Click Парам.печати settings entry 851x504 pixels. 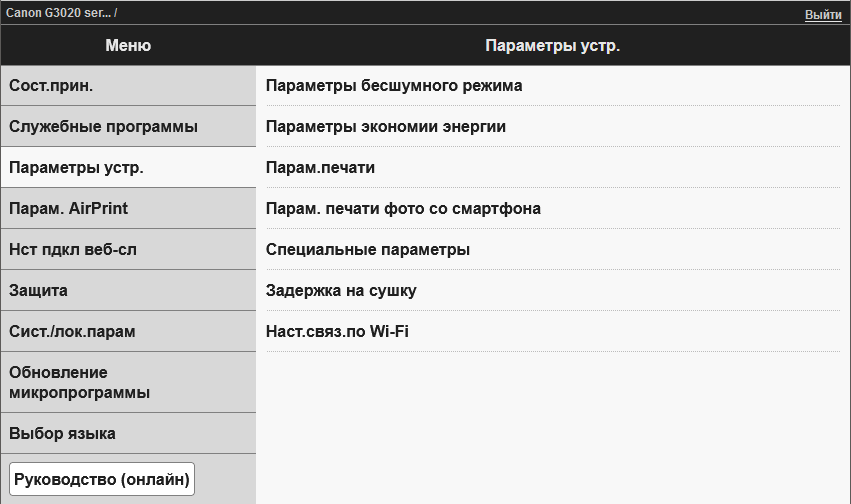(x=320, y=168)
